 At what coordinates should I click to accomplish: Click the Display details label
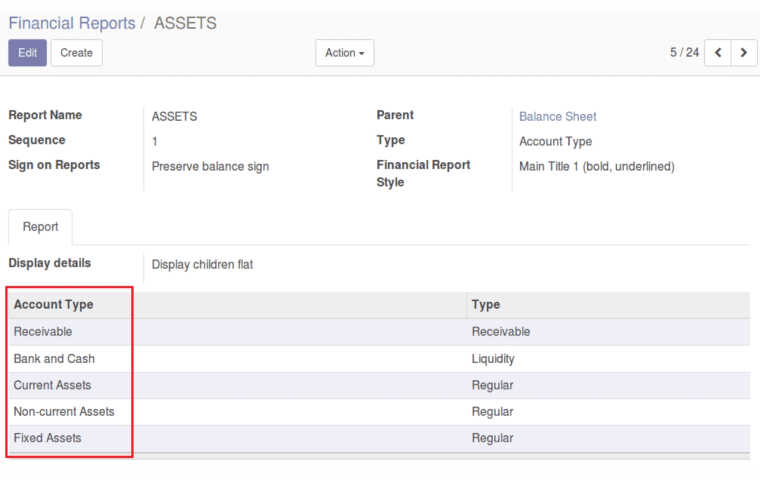click(x=49, y=263)
